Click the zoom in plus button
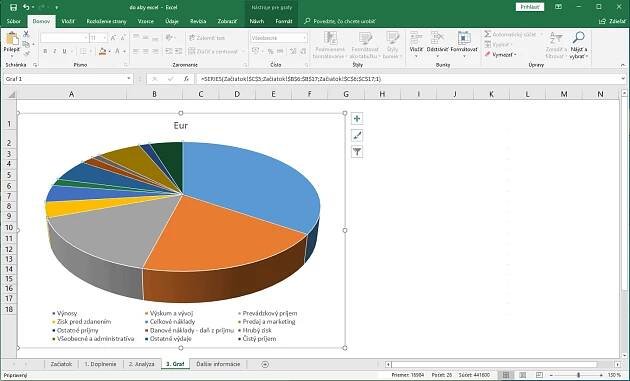This screenshot has height=381, width=630. pos(601,375)
